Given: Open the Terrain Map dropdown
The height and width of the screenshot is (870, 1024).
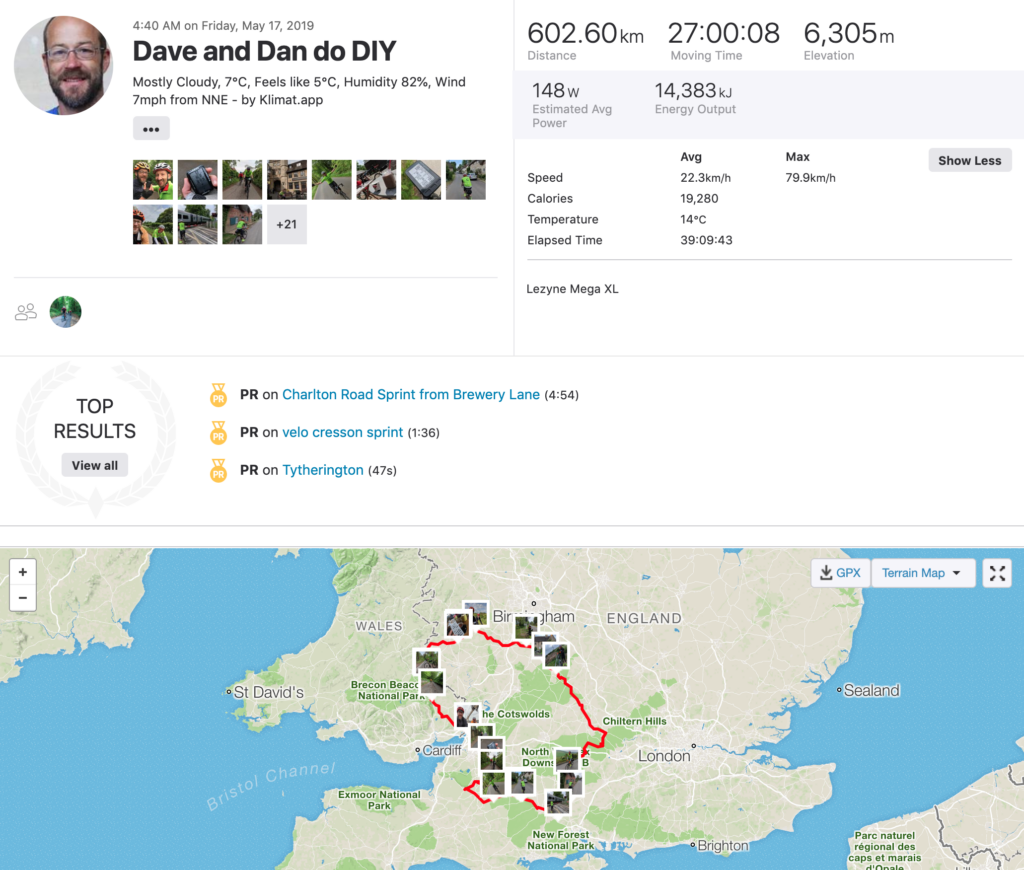Looking at the screenshot, I should [922, 573].
